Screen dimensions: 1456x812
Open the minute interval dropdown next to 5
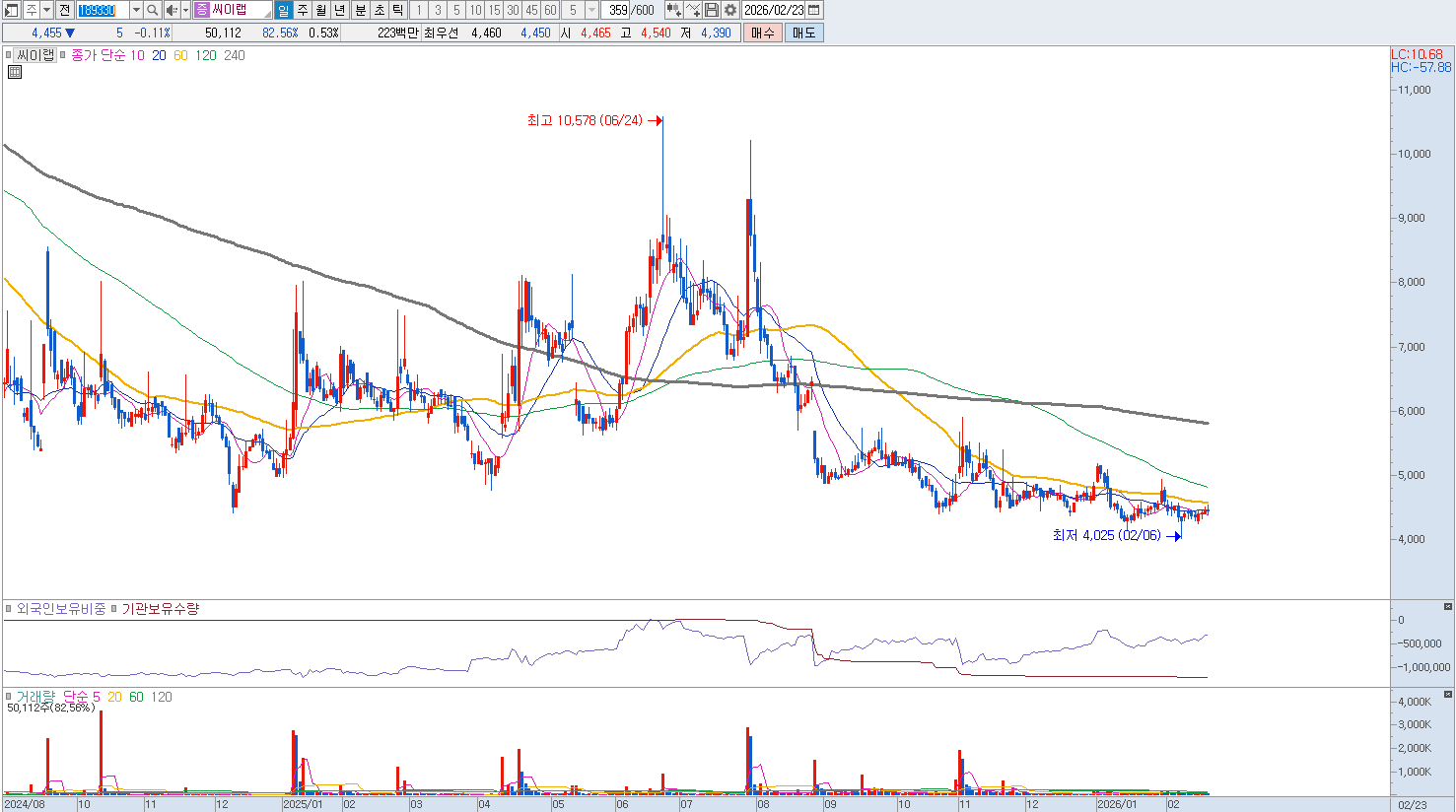591,10
